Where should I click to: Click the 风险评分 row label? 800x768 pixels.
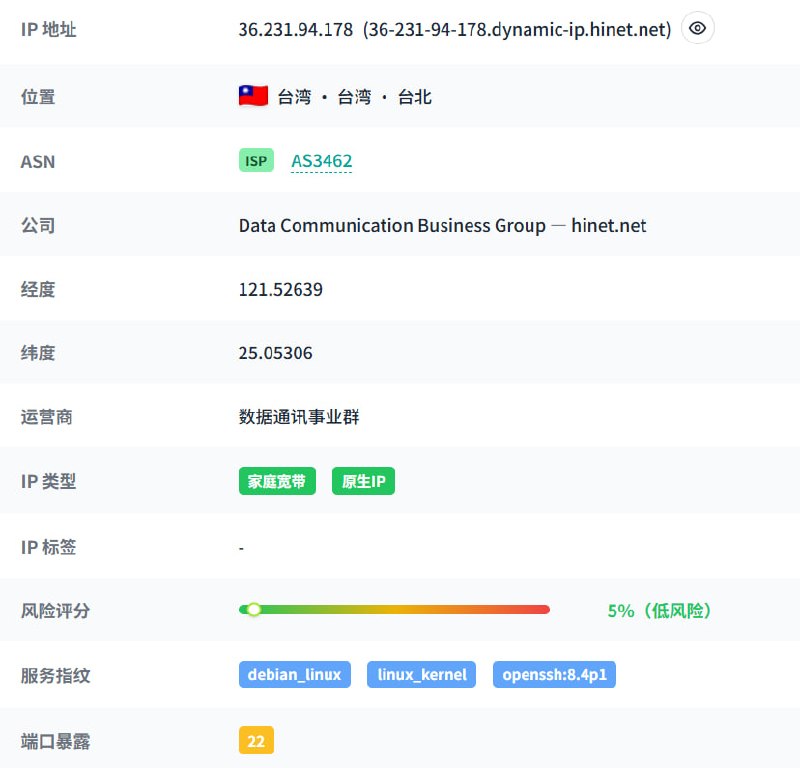coord(55,610)
